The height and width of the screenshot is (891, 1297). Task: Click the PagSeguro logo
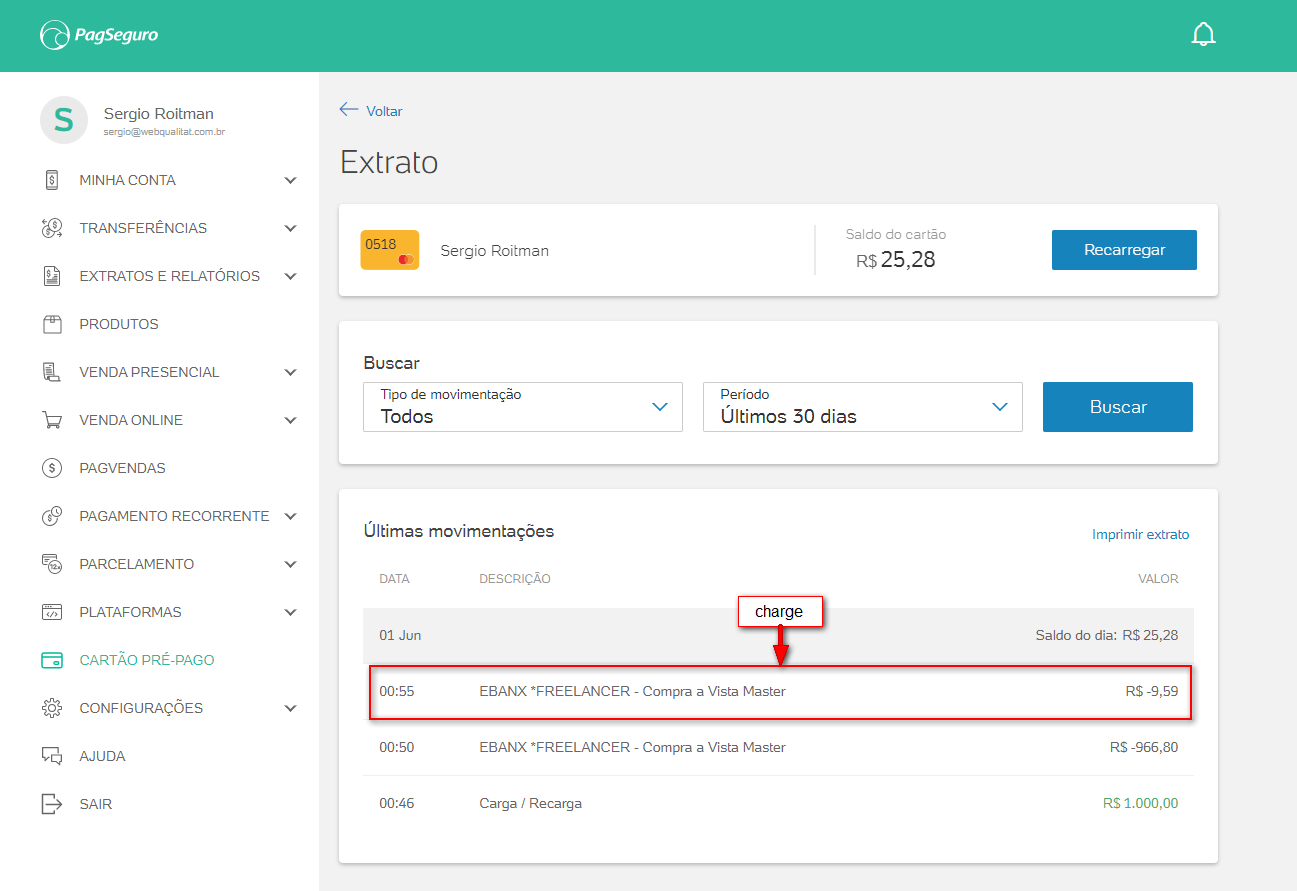pos(99,36)
